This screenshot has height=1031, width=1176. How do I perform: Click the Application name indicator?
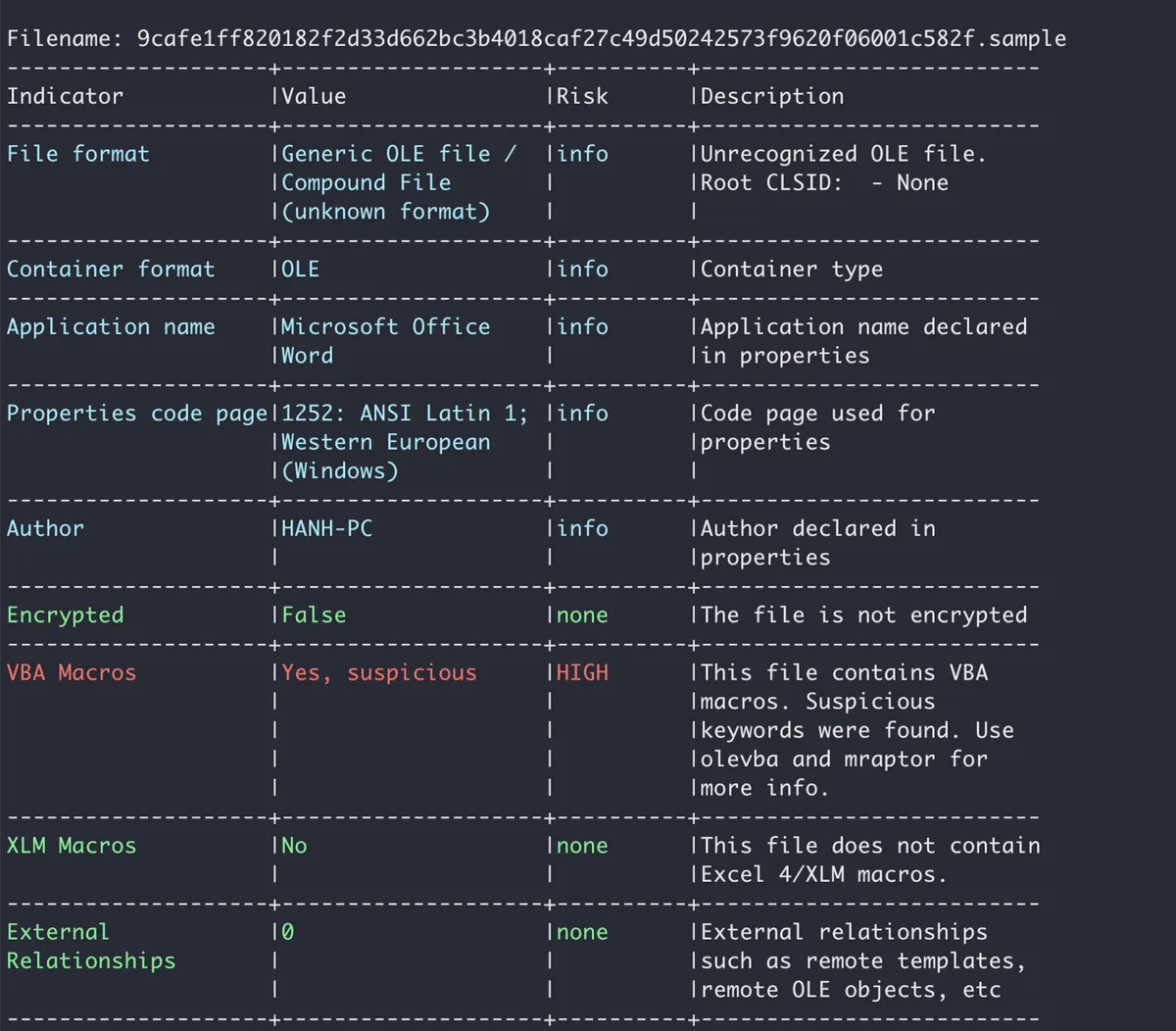pyautogui.click(x=111, y=327)
